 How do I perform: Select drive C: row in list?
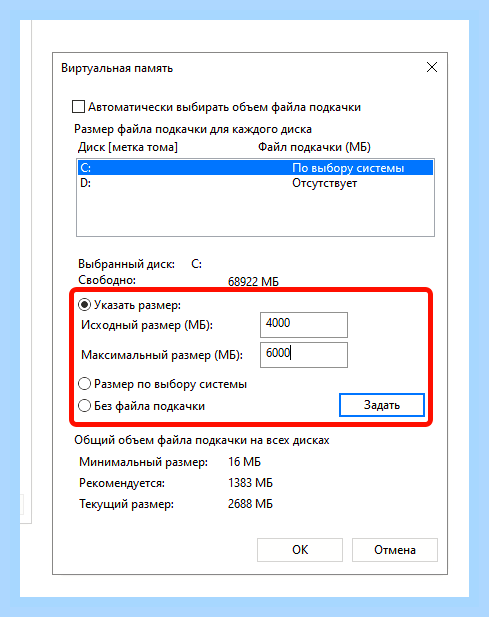tap(255, 168)
